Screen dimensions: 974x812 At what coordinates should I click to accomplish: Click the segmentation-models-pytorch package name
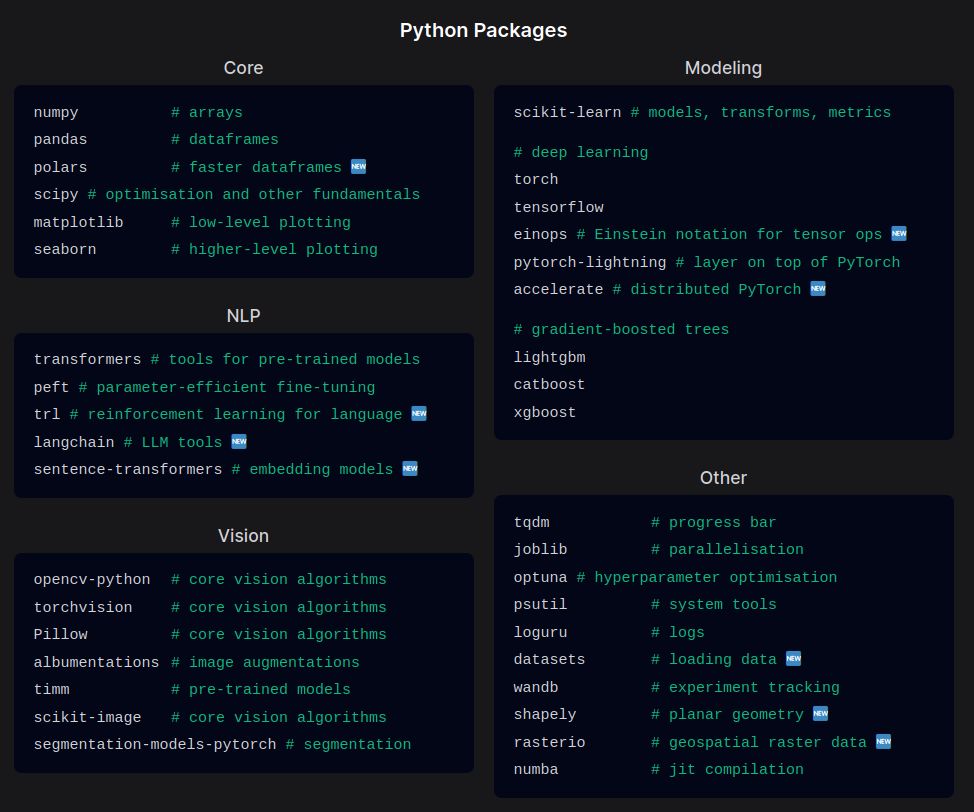click(155, 744)
